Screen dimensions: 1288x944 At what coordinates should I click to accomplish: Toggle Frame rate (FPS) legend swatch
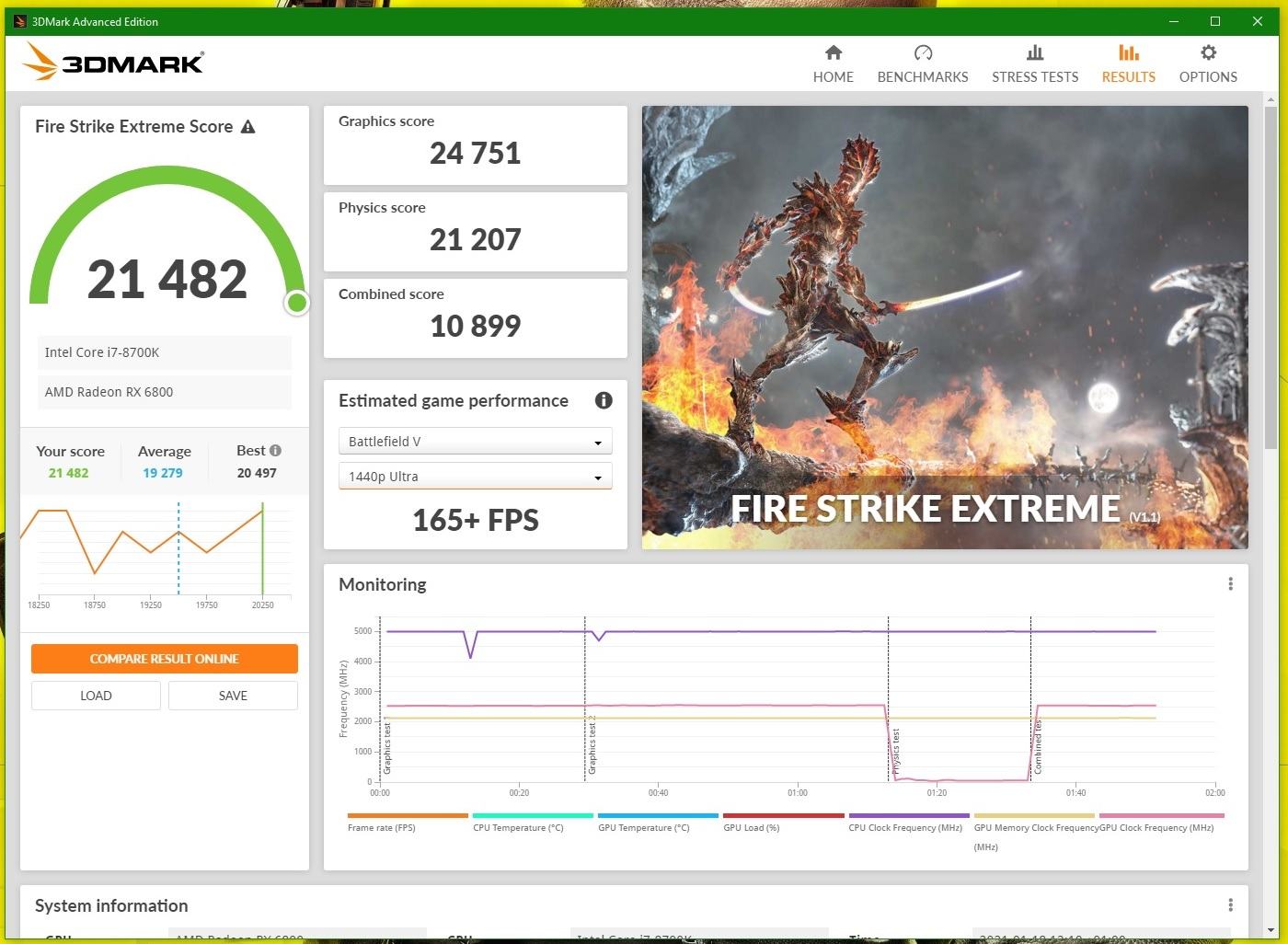(x=408, y=815)
